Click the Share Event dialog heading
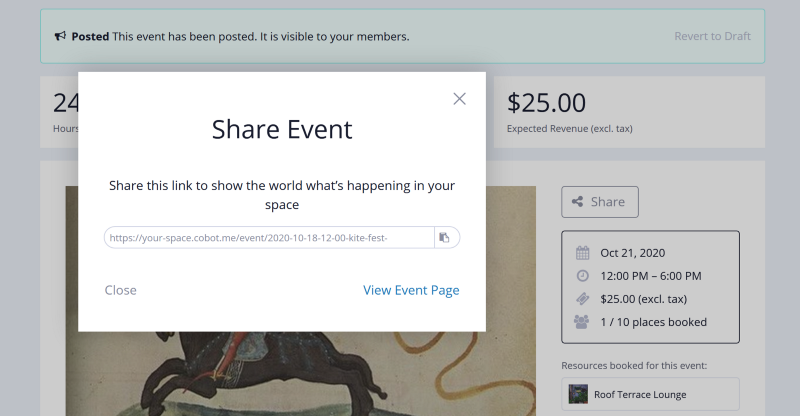 point(282,130)
